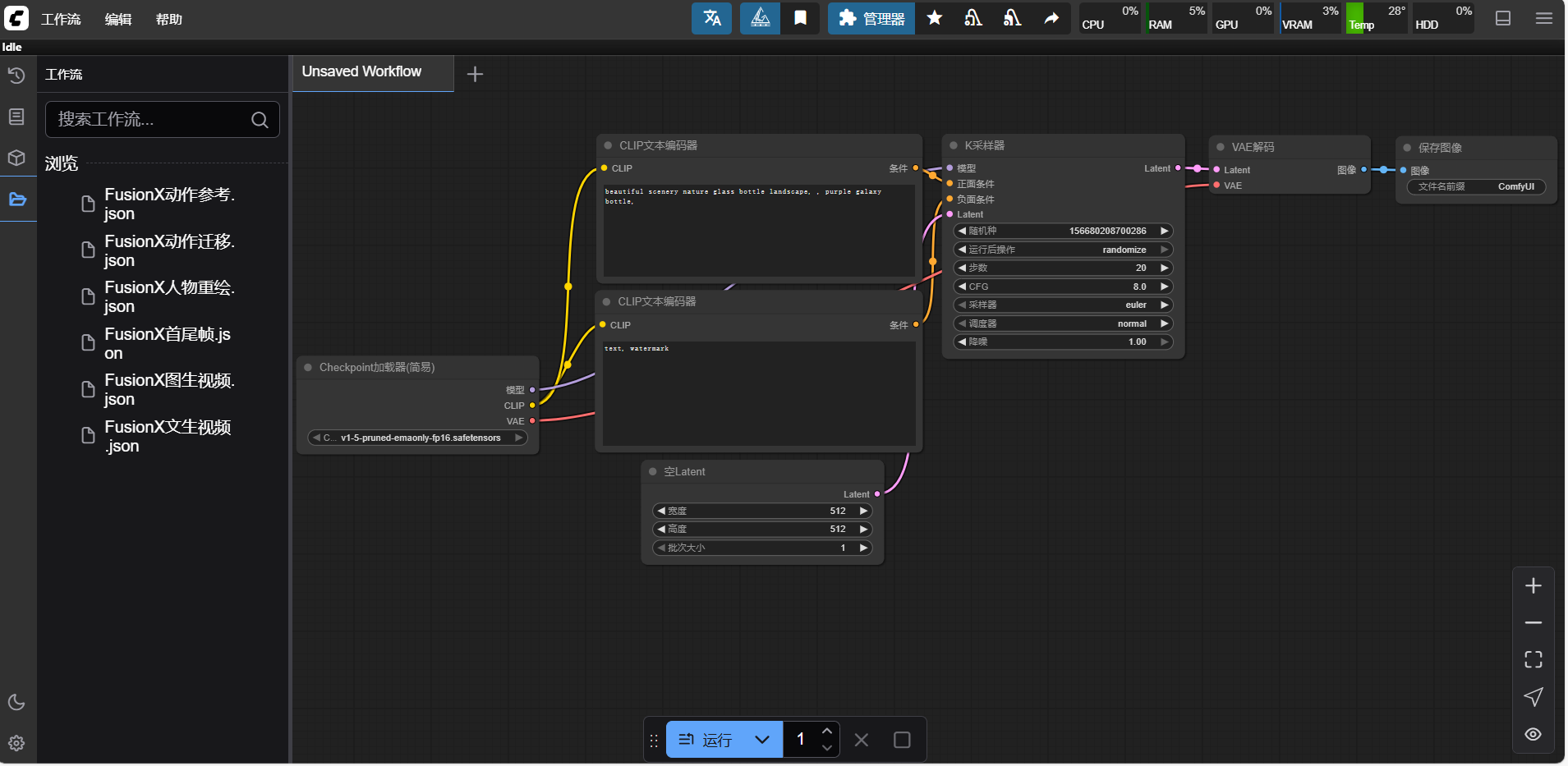Fit view to canvas icon
This screenshot has width=1568, height=766.
point(1534,660)
